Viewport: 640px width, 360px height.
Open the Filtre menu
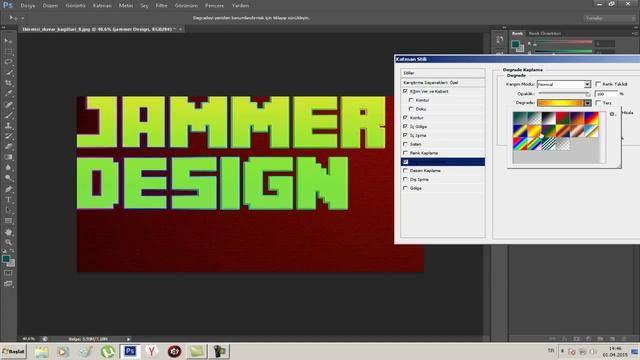pos(162,6)
